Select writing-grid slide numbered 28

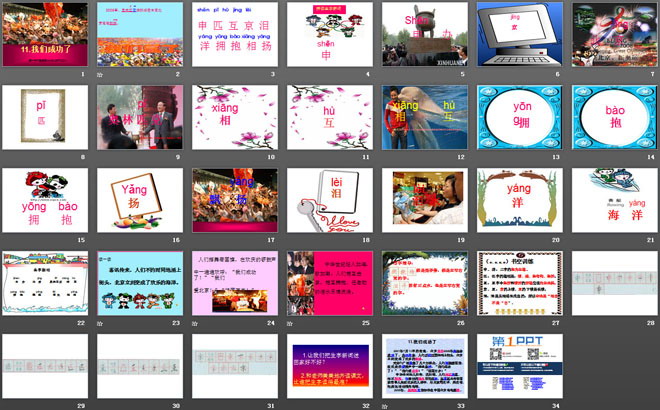pyautogui.click(x=615, y=283)
